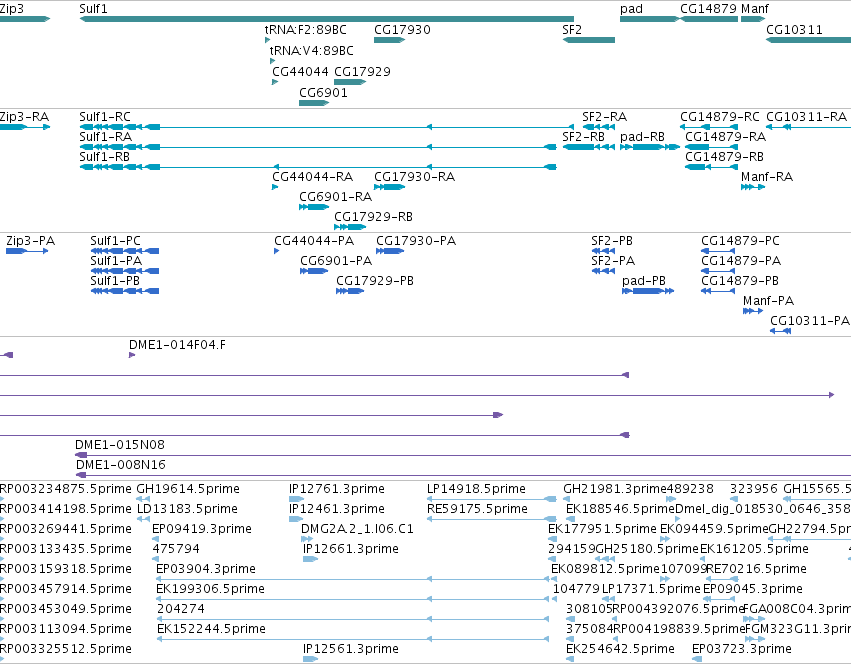The height and width of the screenshot is (664, 851).
Task: Click the Sulf1 gene label
Action: coord(93,9)
